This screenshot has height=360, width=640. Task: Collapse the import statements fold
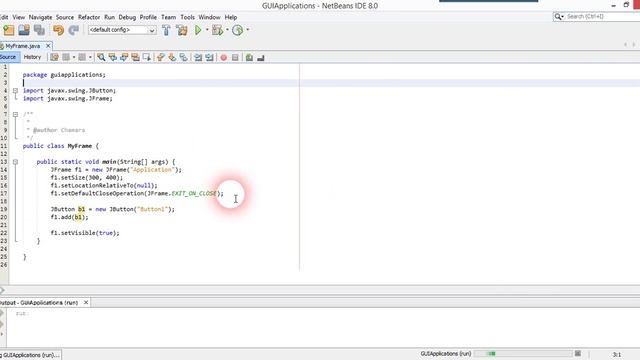click(x=16, y=91)
